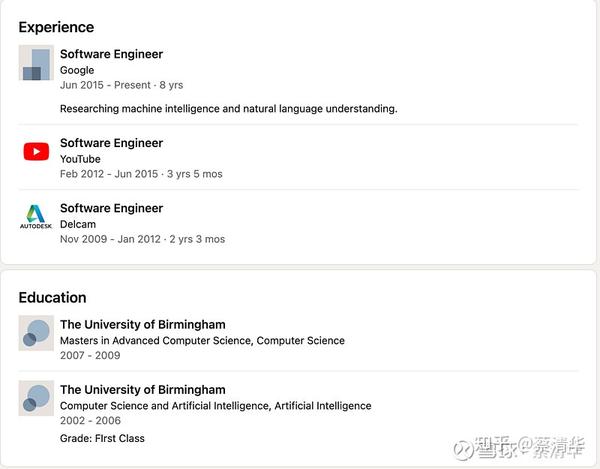This screenshot has height=469, width=600.
Task: Select the Researching machine intelligence description text
Action: (229, 109)
